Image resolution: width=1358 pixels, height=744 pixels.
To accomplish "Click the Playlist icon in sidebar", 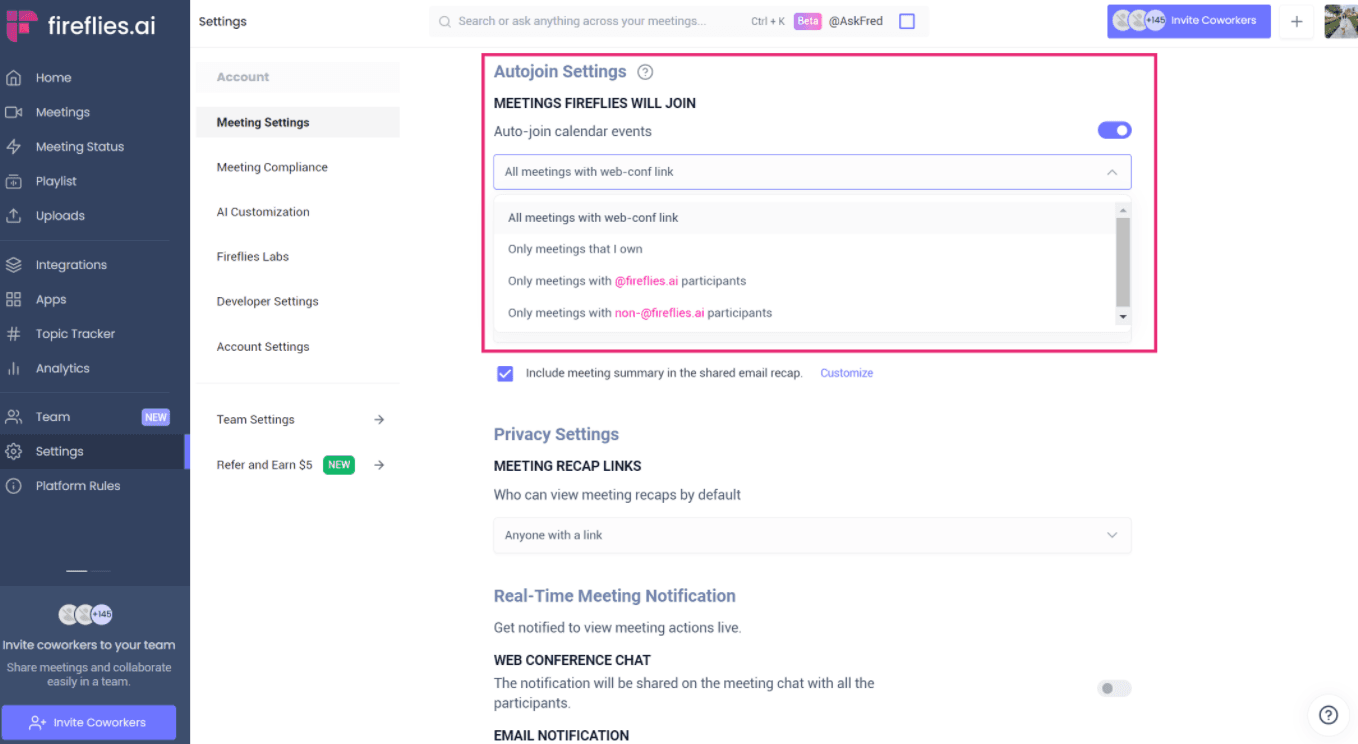I will click(14, 181).
